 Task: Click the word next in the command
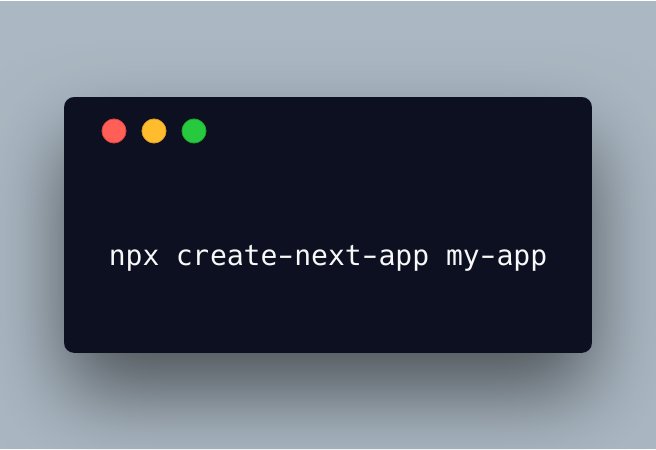coord(328,255)
